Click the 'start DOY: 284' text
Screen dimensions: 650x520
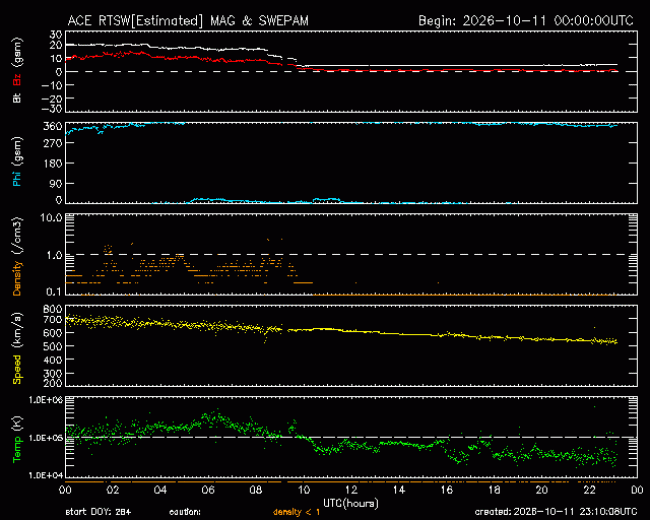tap(98, 512)
